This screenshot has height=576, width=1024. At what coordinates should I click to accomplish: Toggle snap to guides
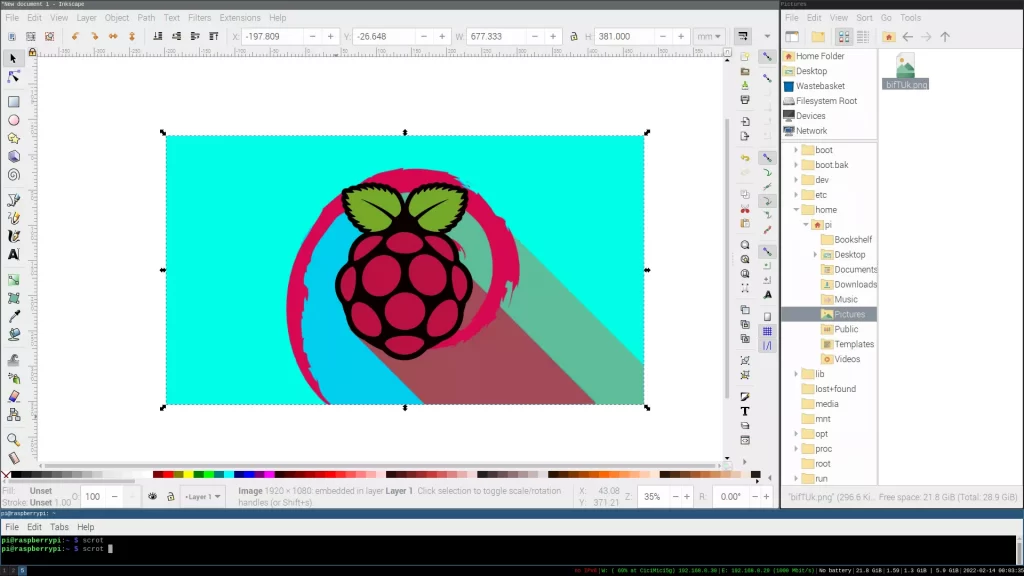pyautogui.click(x=768, y=346)
